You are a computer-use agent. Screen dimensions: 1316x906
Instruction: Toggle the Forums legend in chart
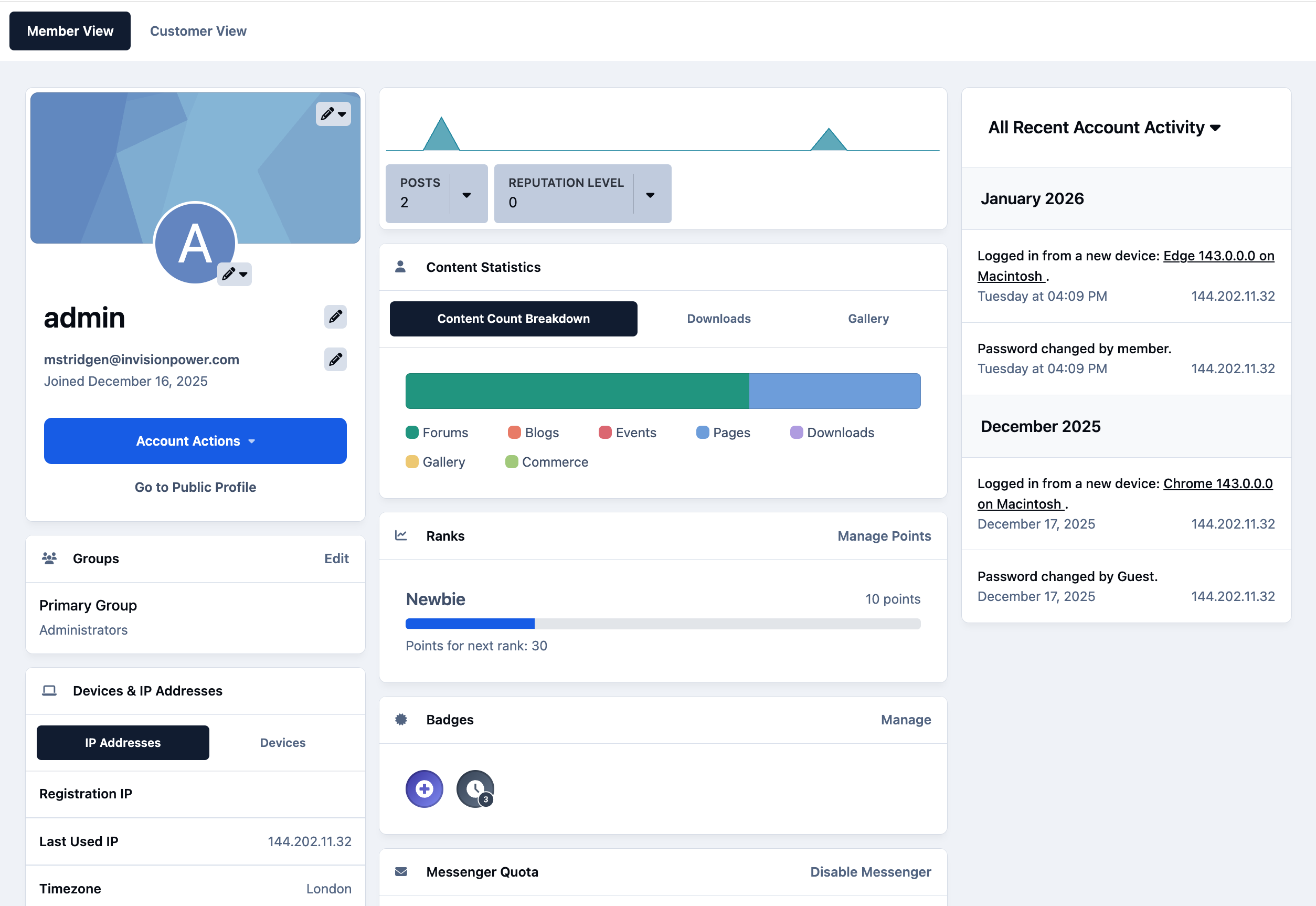437,433
